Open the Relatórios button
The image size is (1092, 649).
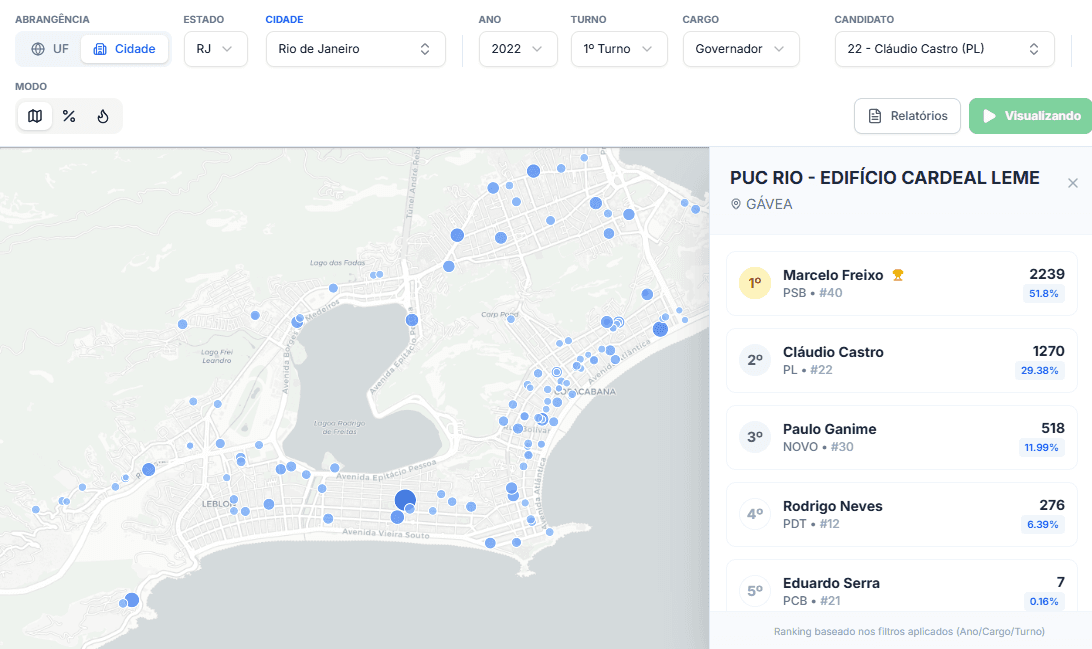coord(907,116)
